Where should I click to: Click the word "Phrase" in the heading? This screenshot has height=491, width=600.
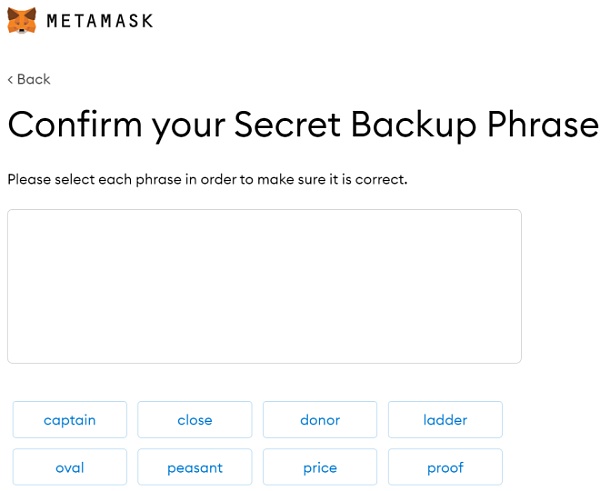(x=545, y=125)
